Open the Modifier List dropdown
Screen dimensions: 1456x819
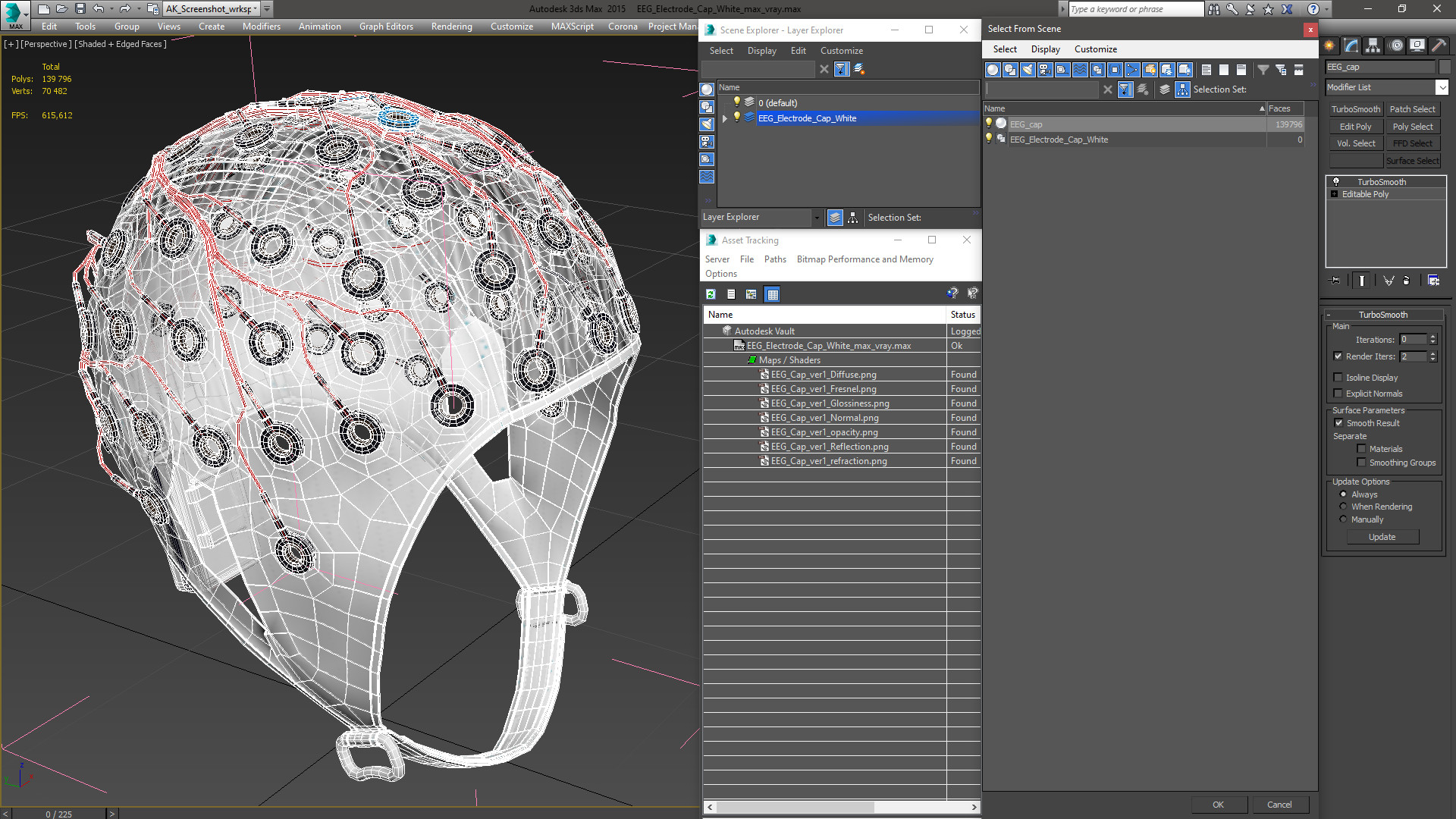click(1442, 87)
